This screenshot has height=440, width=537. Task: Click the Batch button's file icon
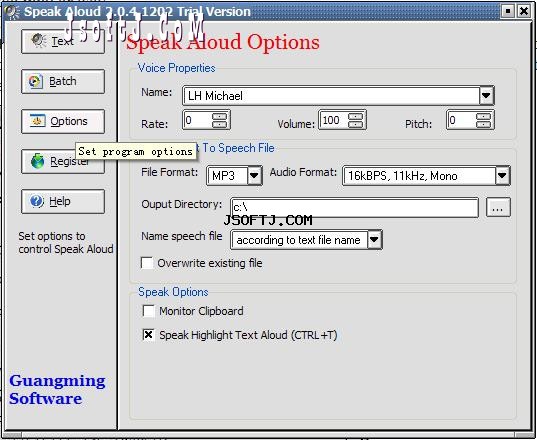tap(36, 81)
